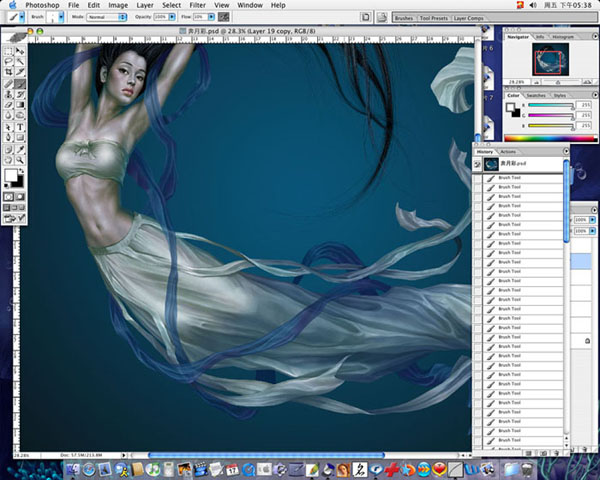Select the Move tool
This screenshot has width=600, height=480.
[22, 50]
